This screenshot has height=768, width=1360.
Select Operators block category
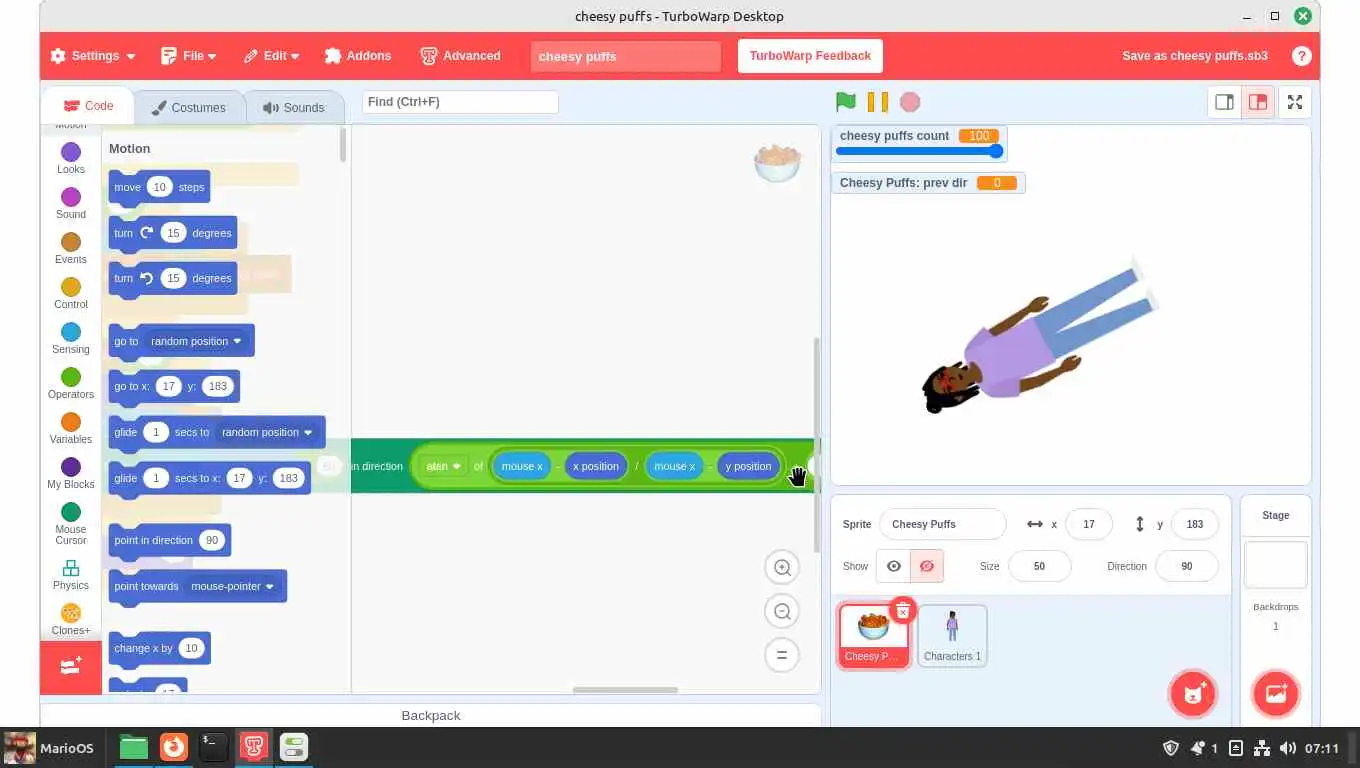pos(71,383)
